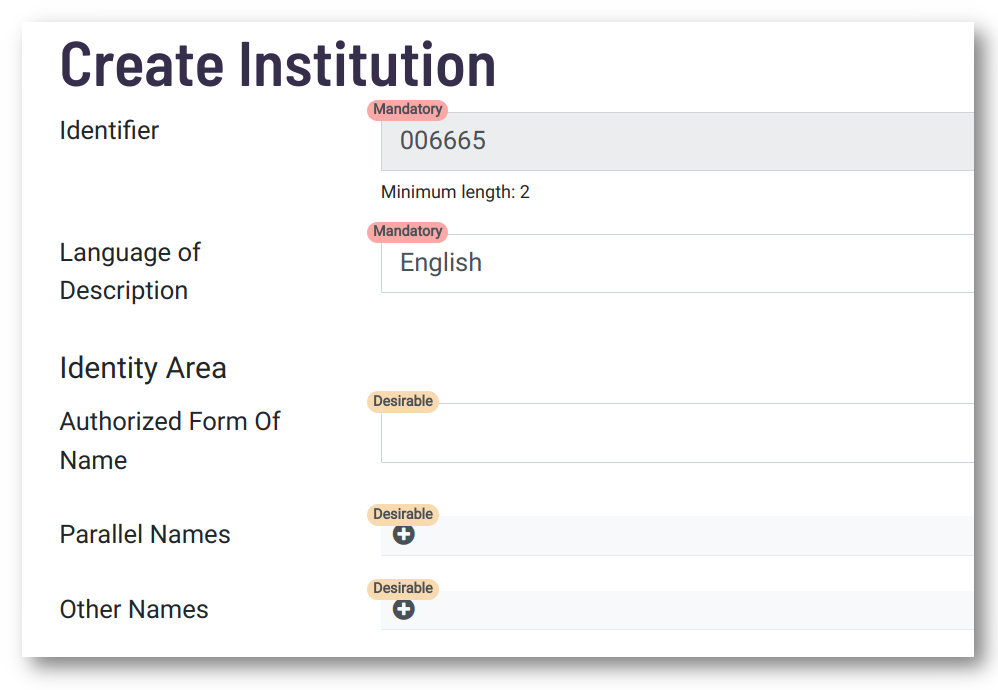998x690 pixels.
Task: Click the empty Other Names row area
Action: pyautogui.click(x=677, y=610)
